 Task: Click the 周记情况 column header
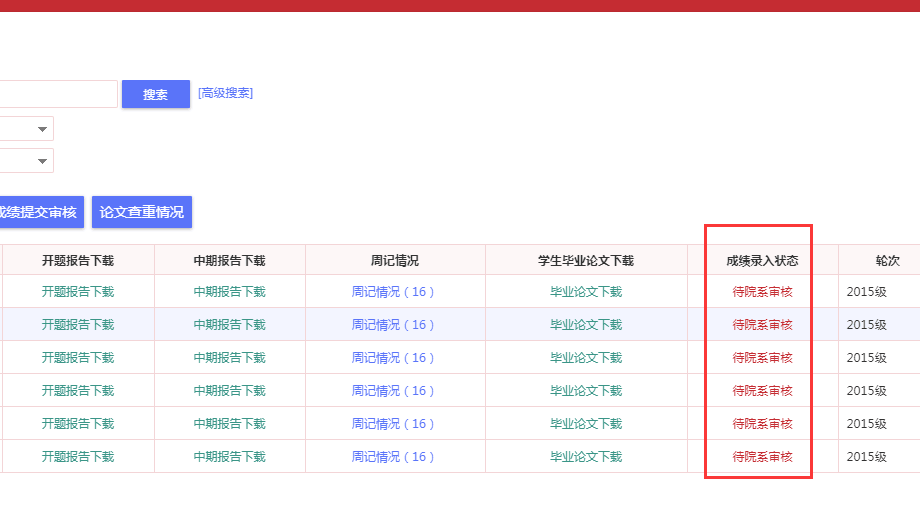pos(394,261)
